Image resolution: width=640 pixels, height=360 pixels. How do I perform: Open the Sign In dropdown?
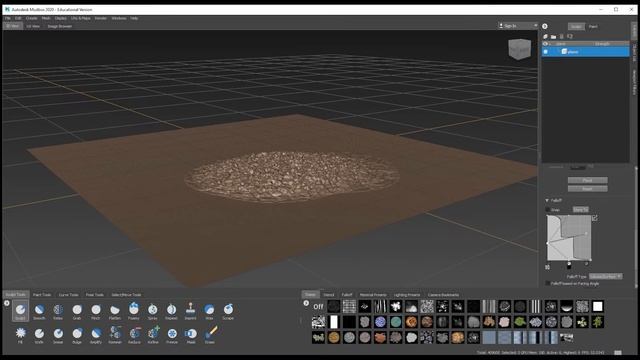pyautogui.click(x=518, y=26)
